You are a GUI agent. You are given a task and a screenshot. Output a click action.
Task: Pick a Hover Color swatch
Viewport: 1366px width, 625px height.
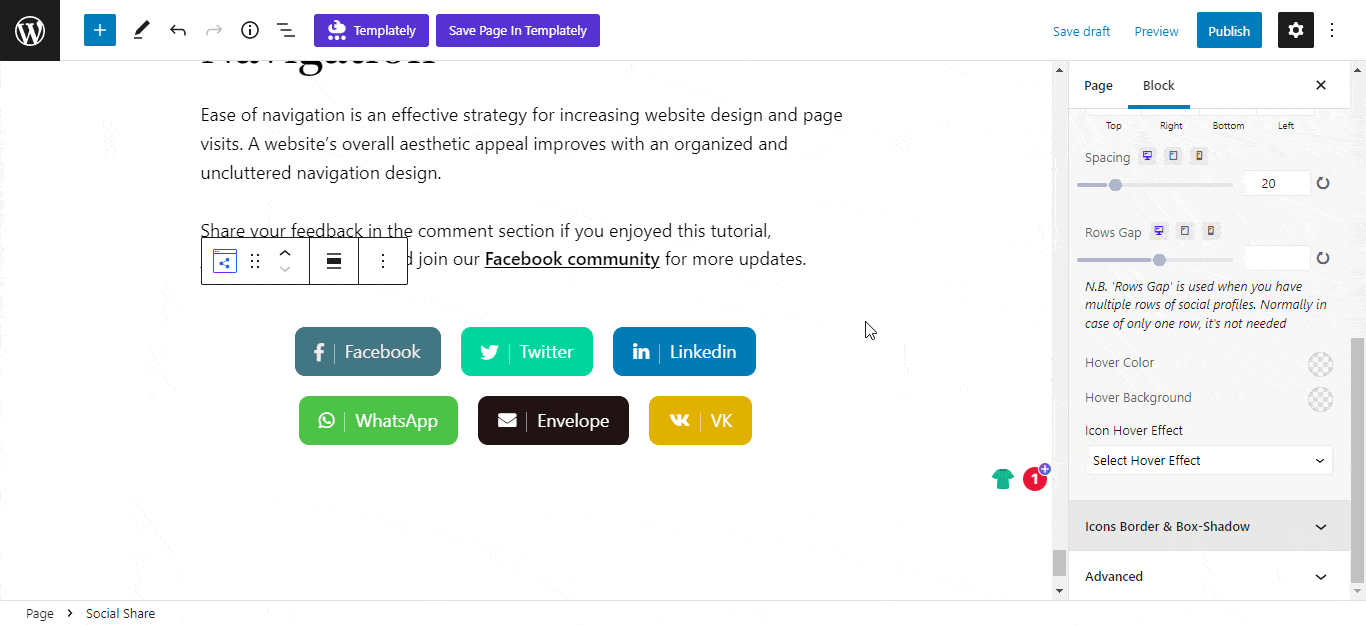[x=1320, y=363]
